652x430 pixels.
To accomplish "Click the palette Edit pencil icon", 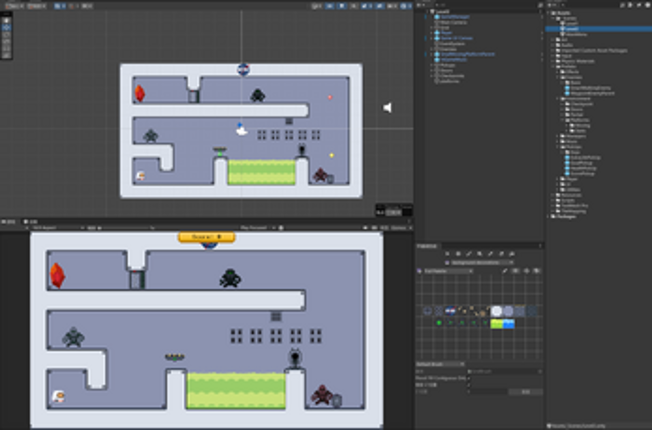I will [x=505, y=271].
